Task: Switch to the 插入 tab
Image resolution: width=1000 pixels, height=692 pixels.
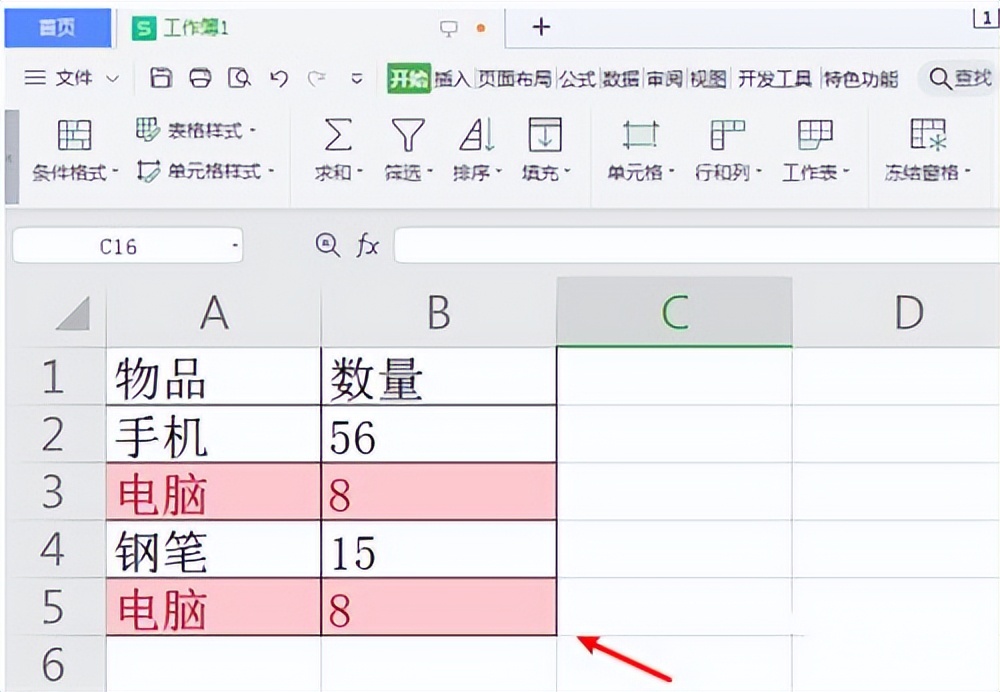Action: coord(452,79)
